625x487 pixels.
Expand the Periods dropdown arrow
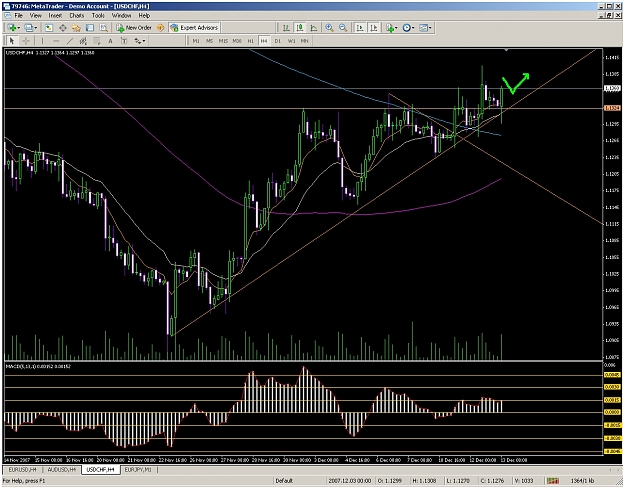tap(413, 28)
